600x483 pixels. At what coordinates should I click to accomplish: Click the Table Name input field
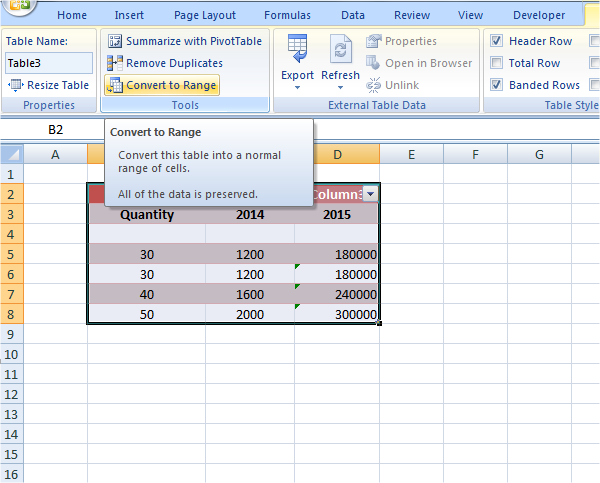click(48, 62)
